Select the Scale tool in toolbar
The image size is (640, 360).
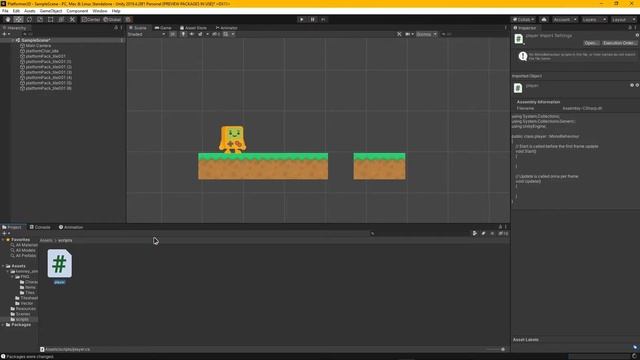coord(40,20)
